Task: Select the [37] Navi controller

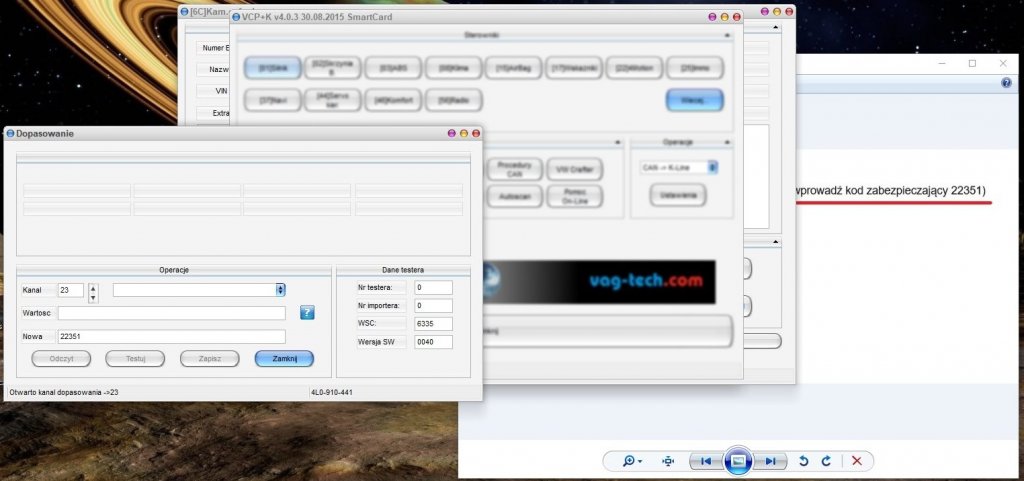Action: point(272,100)
